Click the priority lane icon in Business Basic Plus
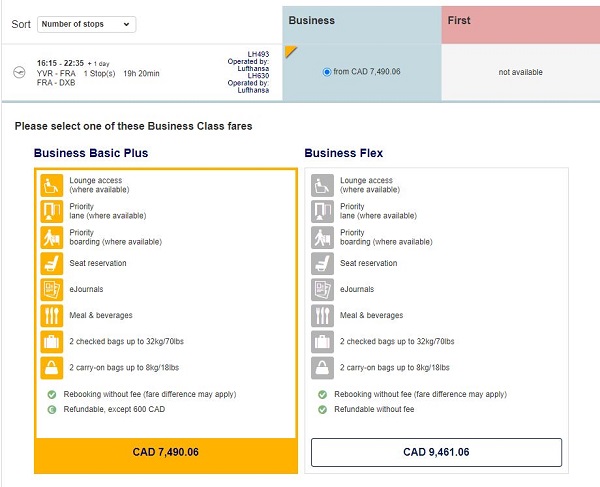 (52, 211)
